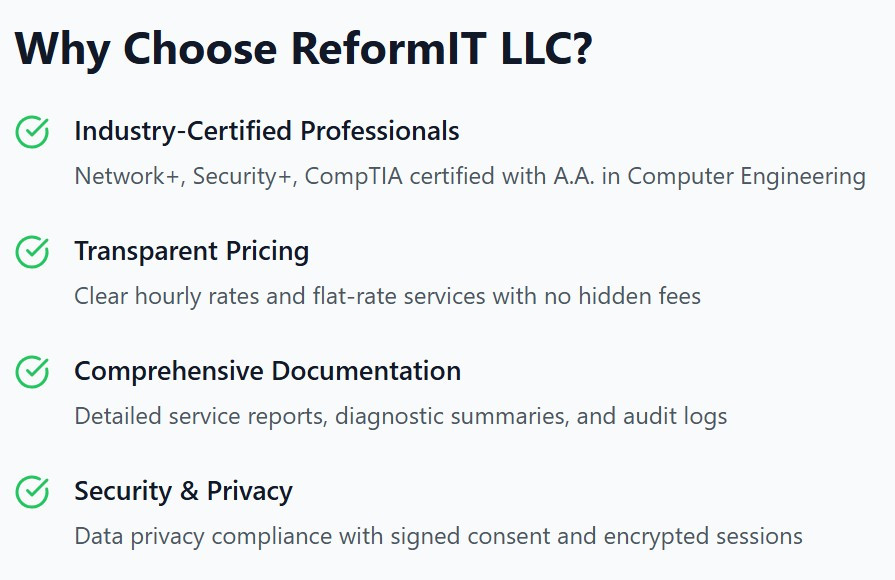Click the checkmark icon for Security & Privacy
This screenshot has width=895, height=580.
[x=32, y=492]
